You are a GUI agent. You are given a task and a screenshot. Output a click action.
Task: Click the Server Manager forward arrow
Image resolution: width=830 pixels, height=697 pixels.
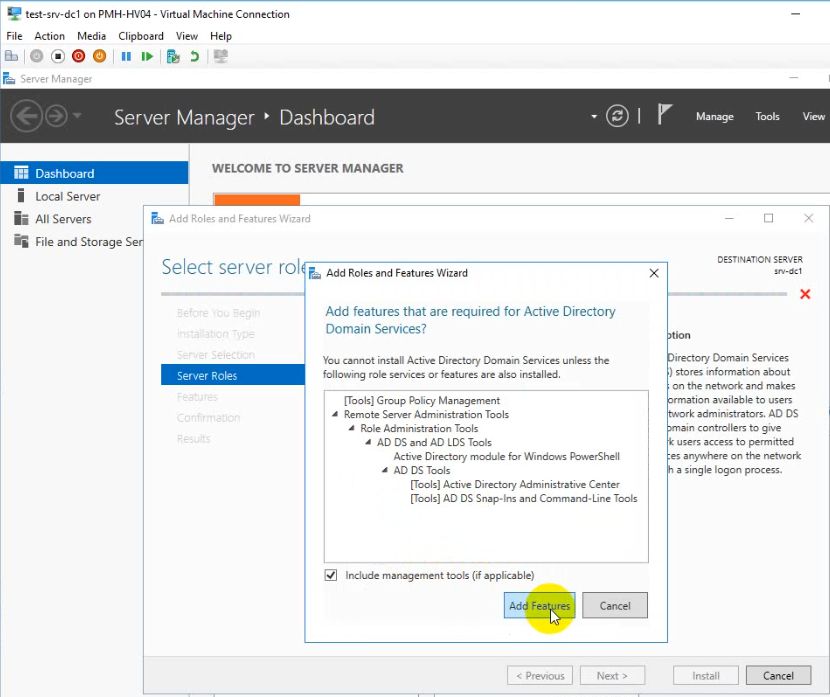[x=56, y=116]
